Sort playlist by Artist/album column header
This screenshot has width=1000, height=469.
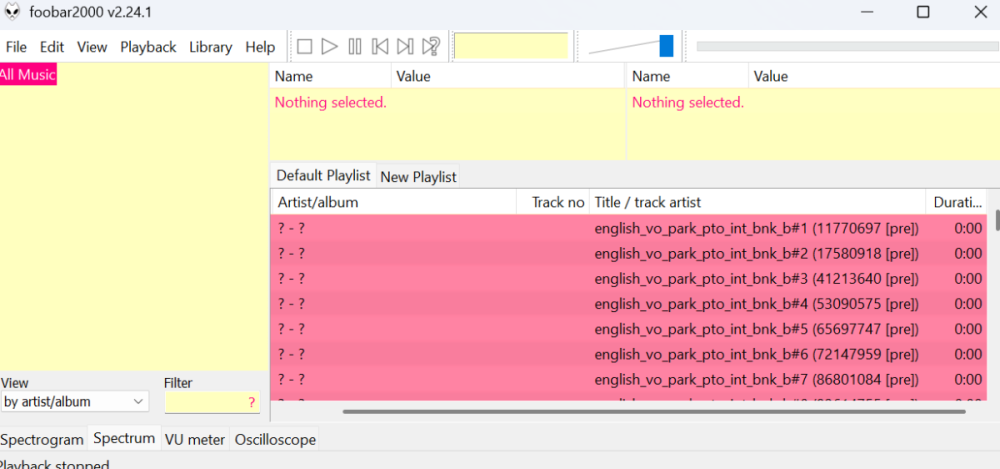pyautogui.click(x=390, y=202)
